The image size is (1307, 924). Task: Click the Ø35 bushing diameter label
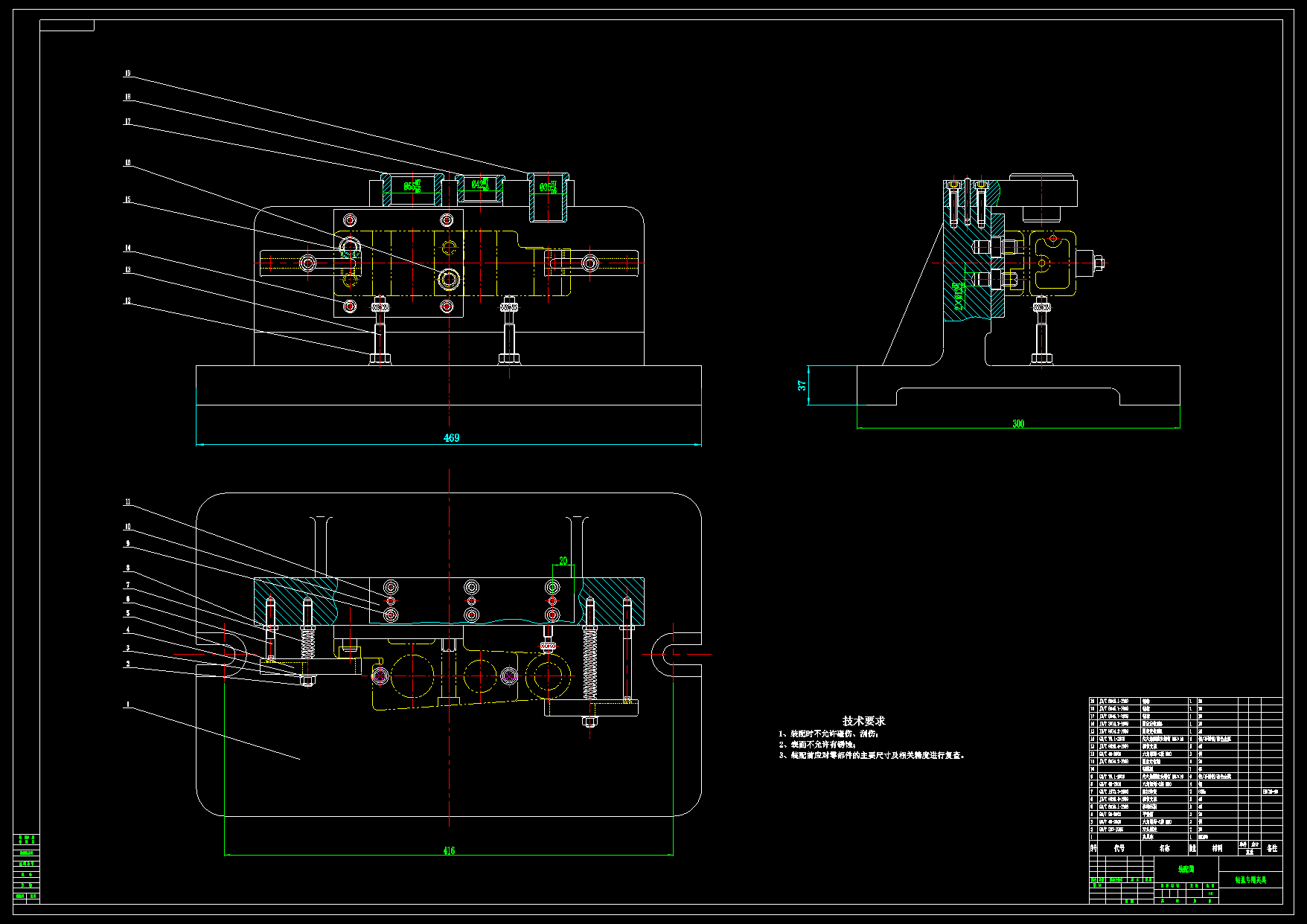(549, 188)
